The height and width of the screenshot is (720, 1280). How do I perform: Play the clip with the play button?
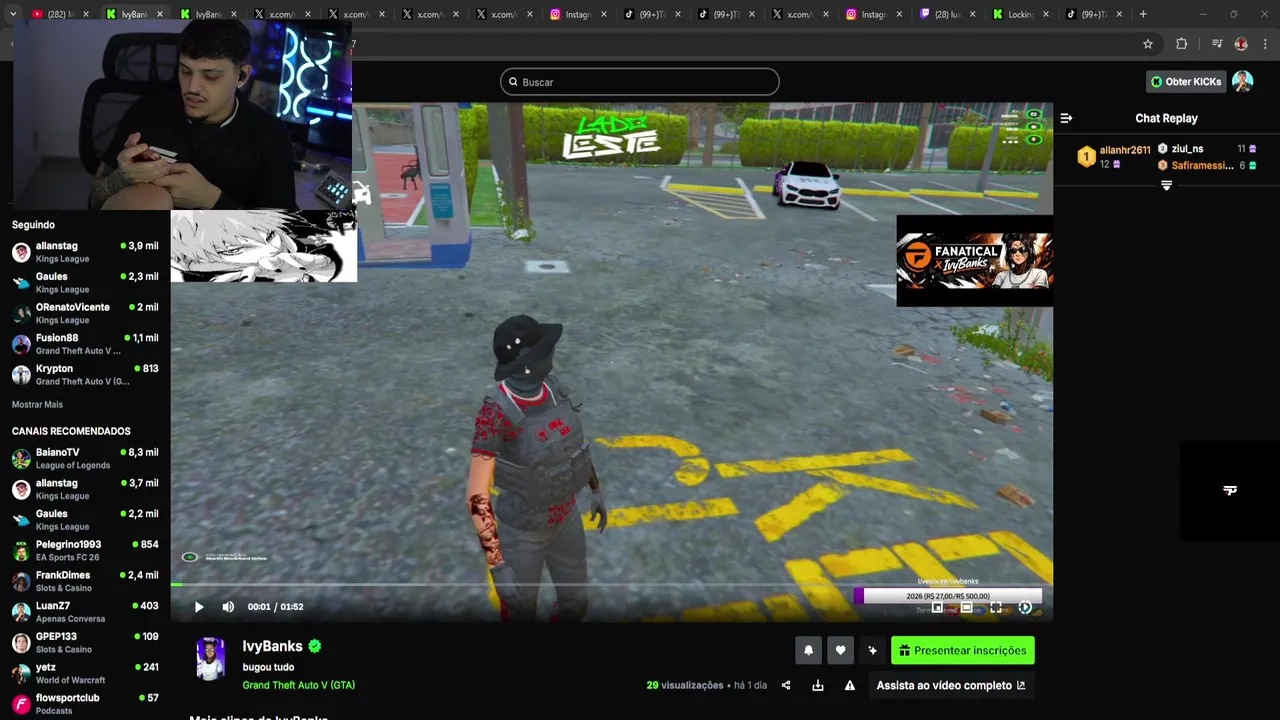[x=199, y=607]
